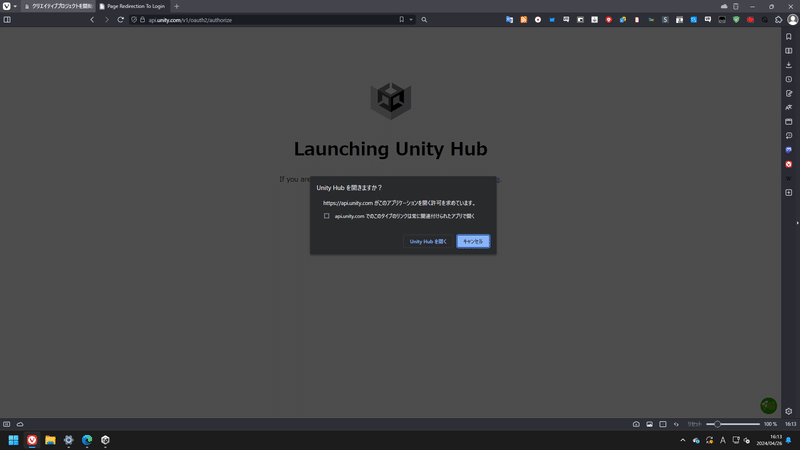Open tab tiling button in status bar
The image size is (800, 450).
coord(663,424)
